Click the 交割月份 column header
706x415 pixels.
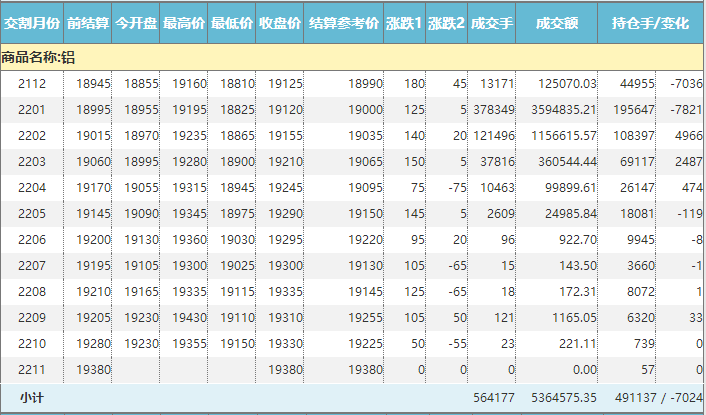(x=32, y=22)
